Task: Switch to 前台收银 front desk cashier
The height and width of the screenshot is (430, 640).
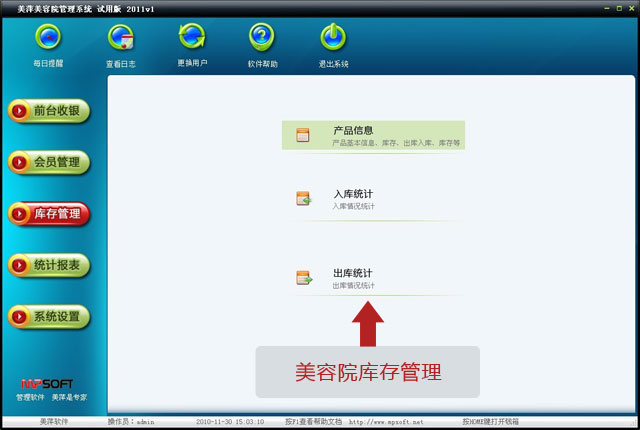Action: [x=48, y=110]
